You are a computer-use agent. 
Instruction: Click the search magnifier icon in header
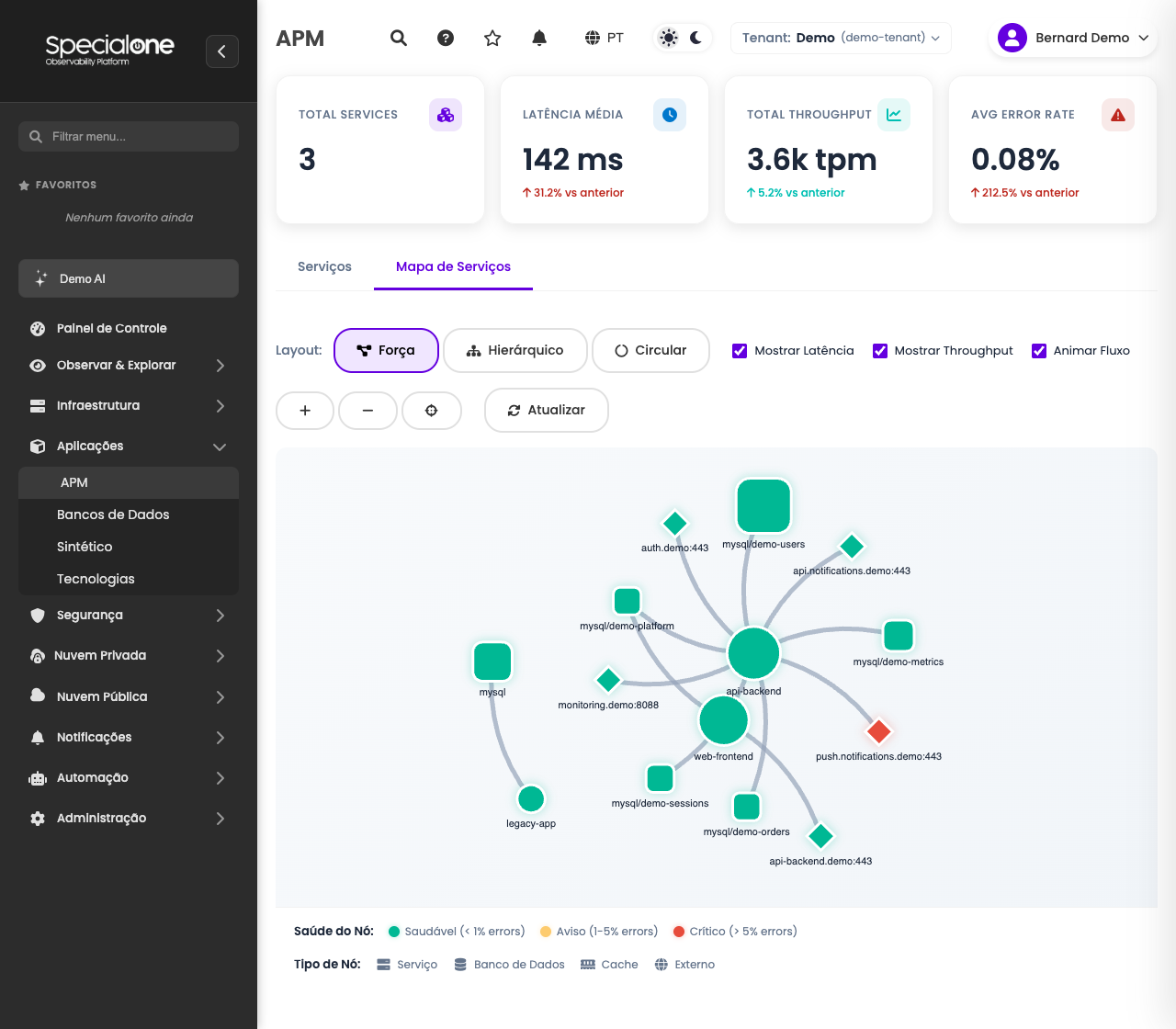point(399,38)
